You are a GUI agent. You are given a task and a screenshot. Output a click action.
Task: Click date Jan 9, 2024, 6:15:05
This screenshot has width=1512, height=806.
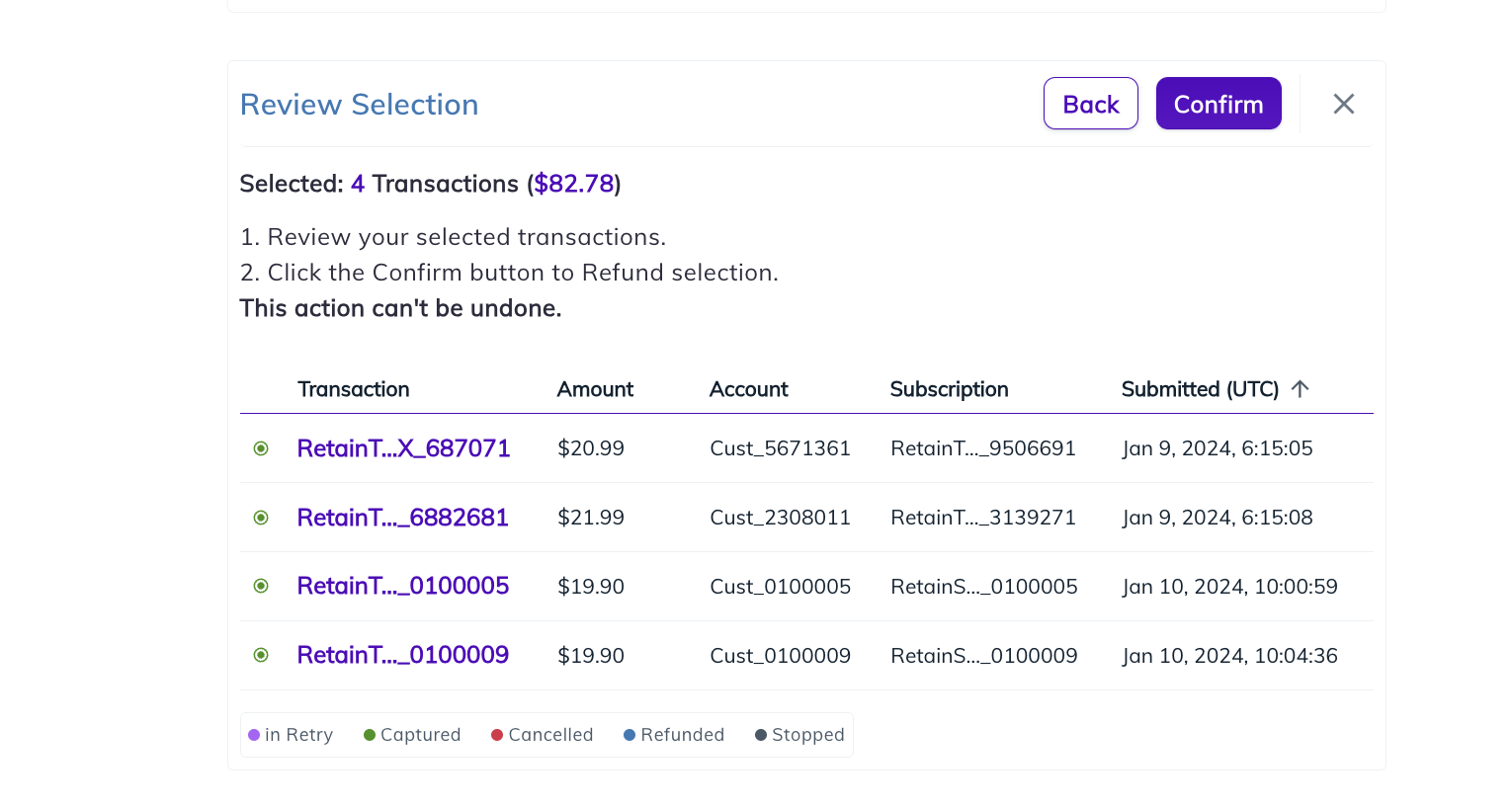click(1218, 448)
